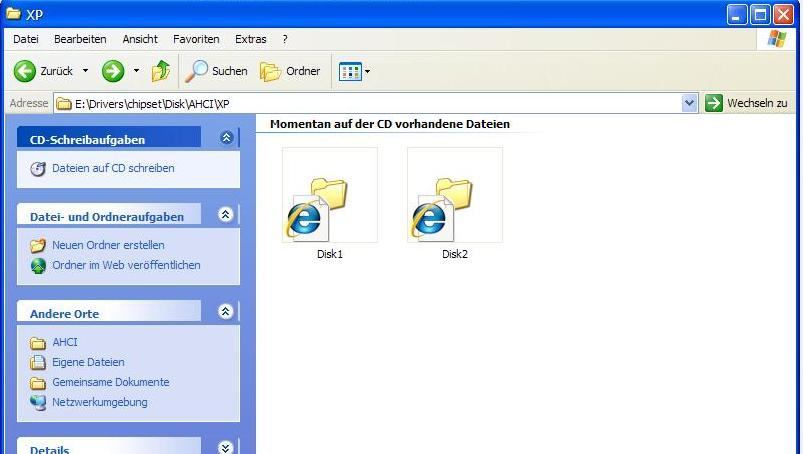This screenshot has width=803, height=454.
Task: Collapse the Datei- und Ordneraufgaben panel
Action: (x=225, y=214)
